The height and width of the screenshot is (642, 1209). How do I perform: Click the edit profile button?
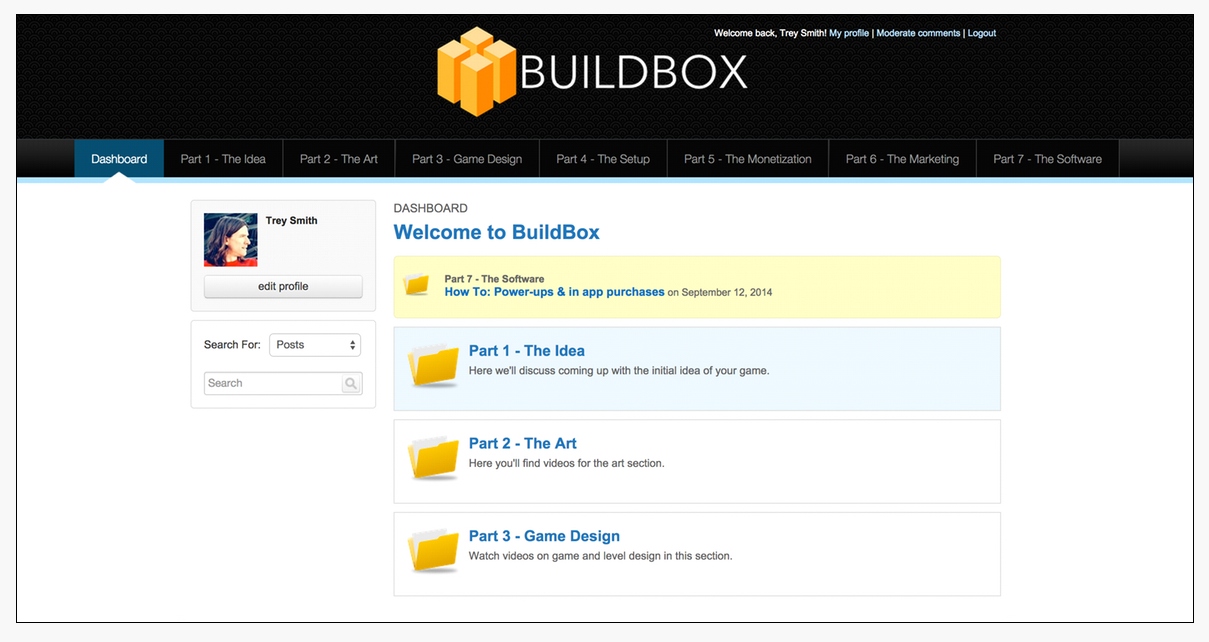click(283, 287)
